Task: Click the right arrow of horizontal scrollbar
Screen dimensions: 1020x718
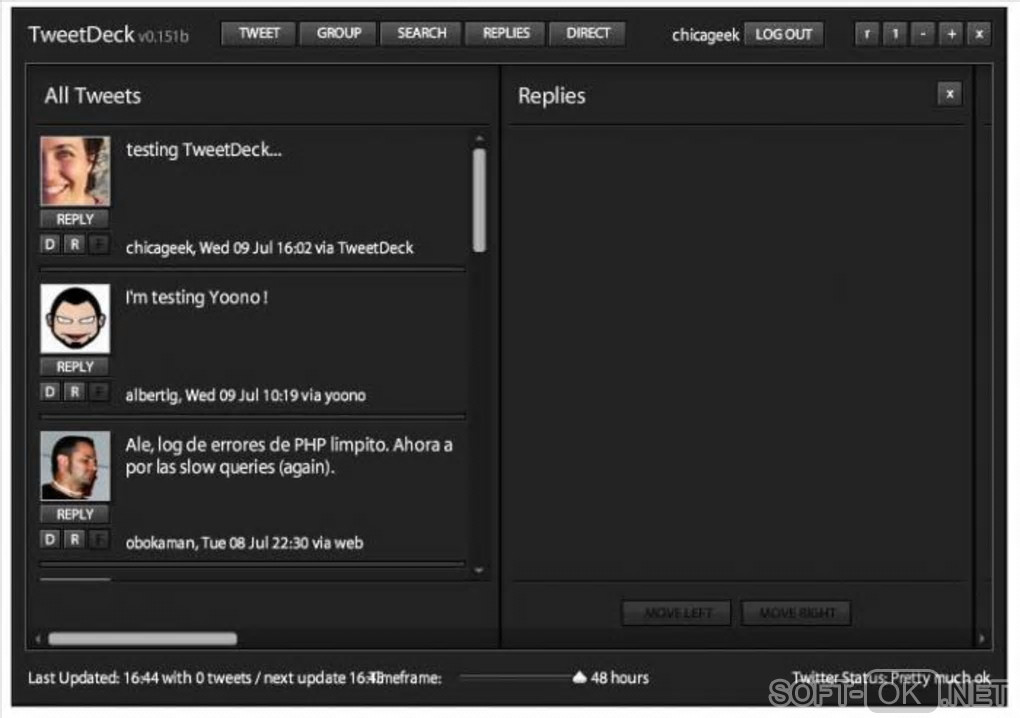Action: coord(982,639)
